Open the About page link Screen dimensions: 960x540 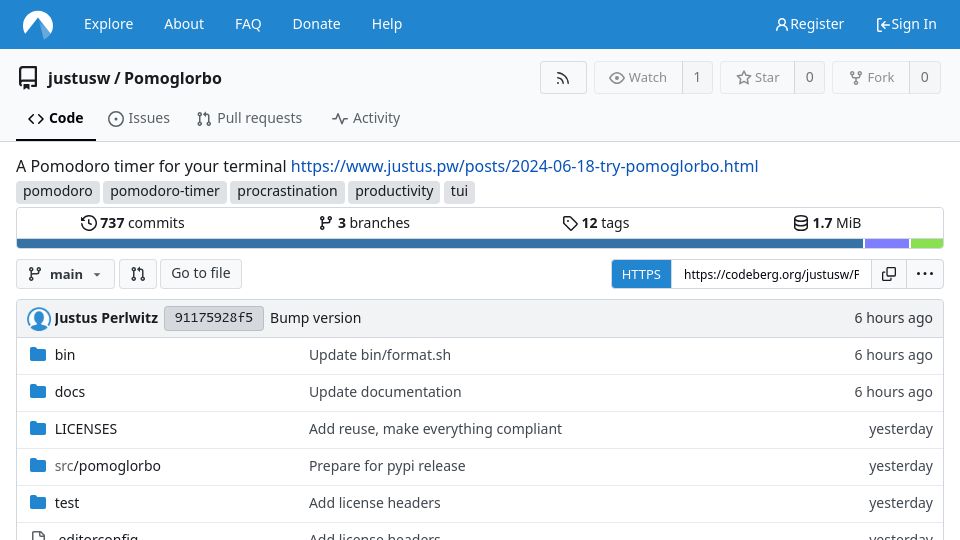(184, 24)
